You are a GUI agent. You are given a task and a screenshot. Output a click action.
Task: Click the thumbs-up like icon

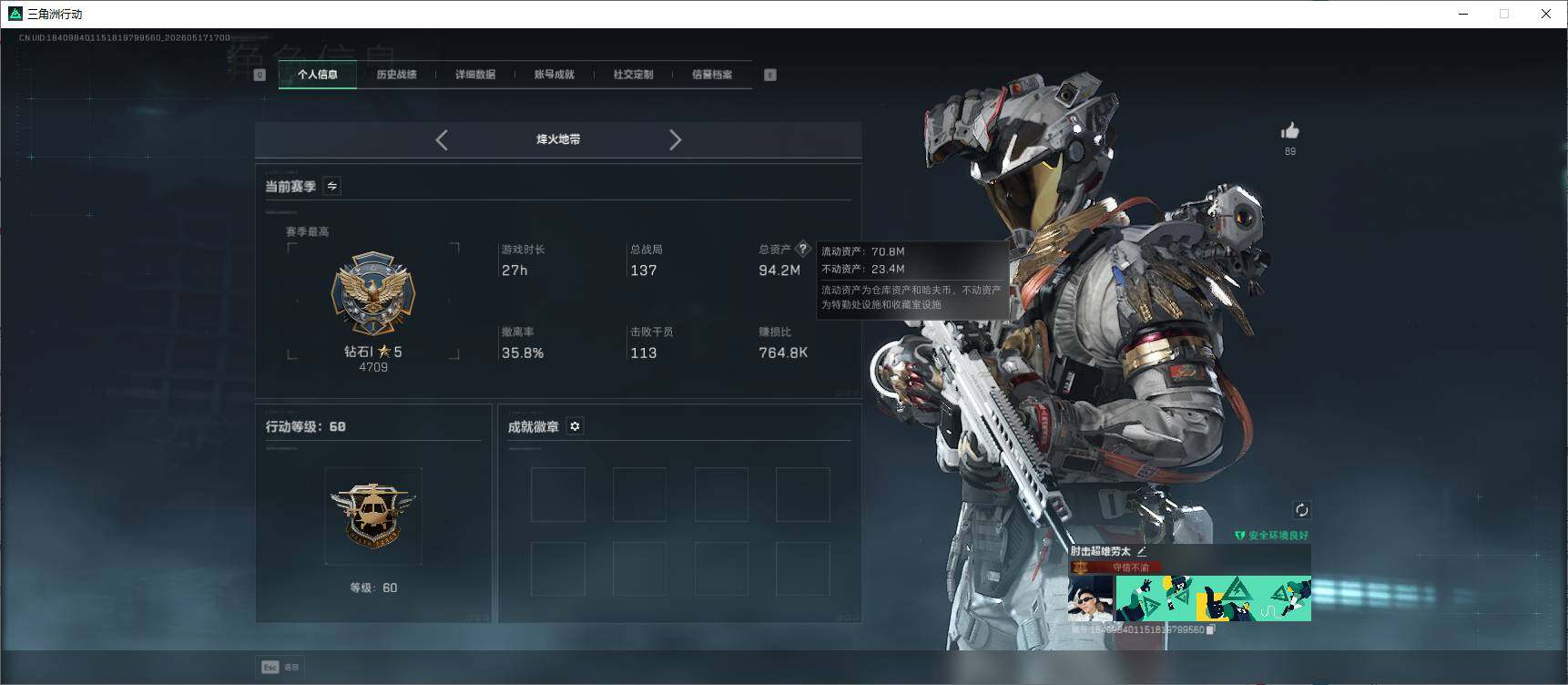pyautogui.click(x=1290, y=131)
